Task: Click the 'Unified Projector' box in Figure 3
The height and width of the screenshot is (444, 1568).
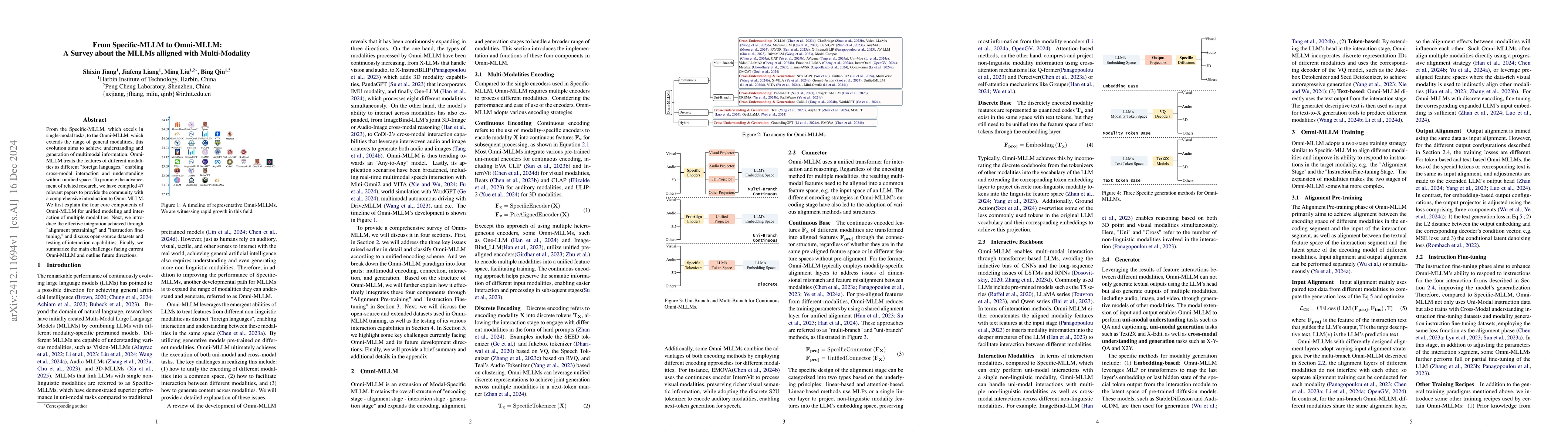Action: pos(722,219)
